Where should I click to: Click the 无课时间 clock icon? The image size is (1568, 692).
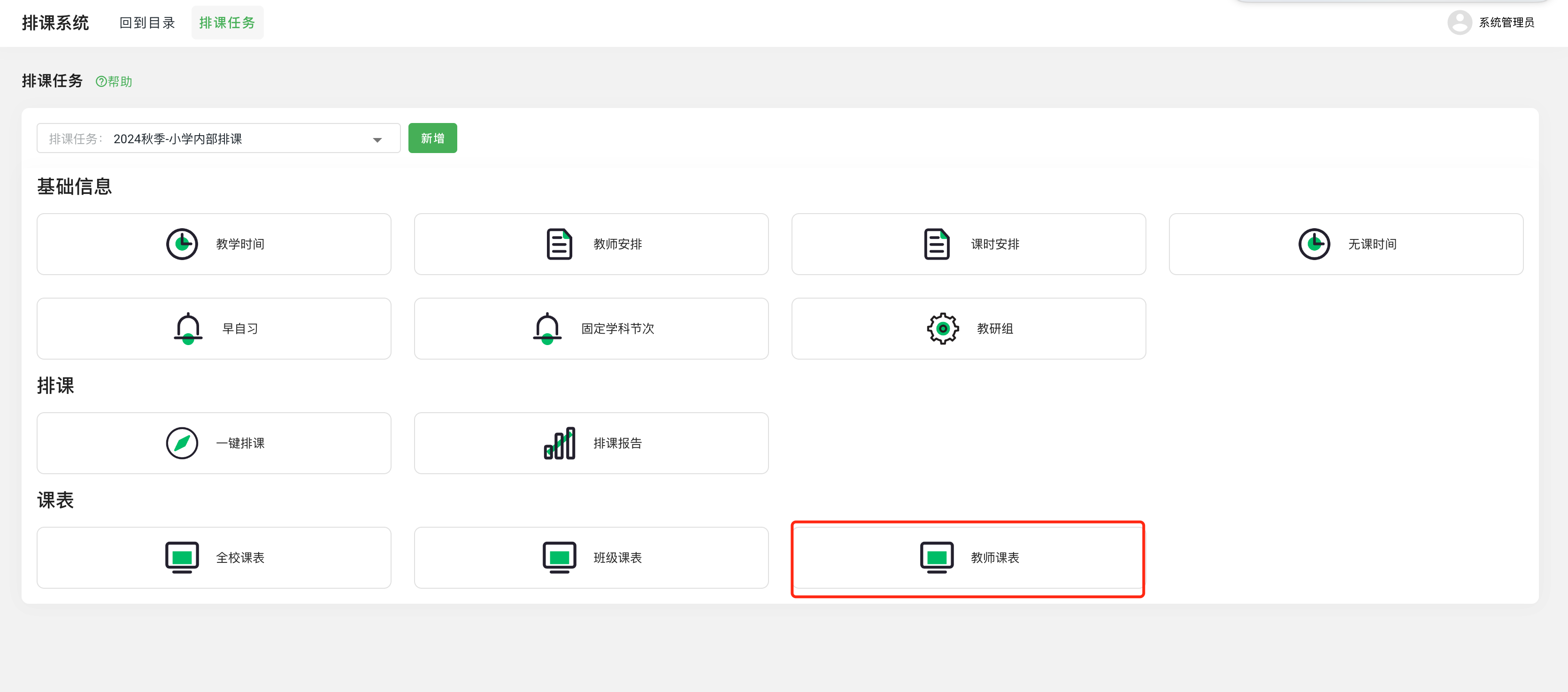click(1314, 244)
